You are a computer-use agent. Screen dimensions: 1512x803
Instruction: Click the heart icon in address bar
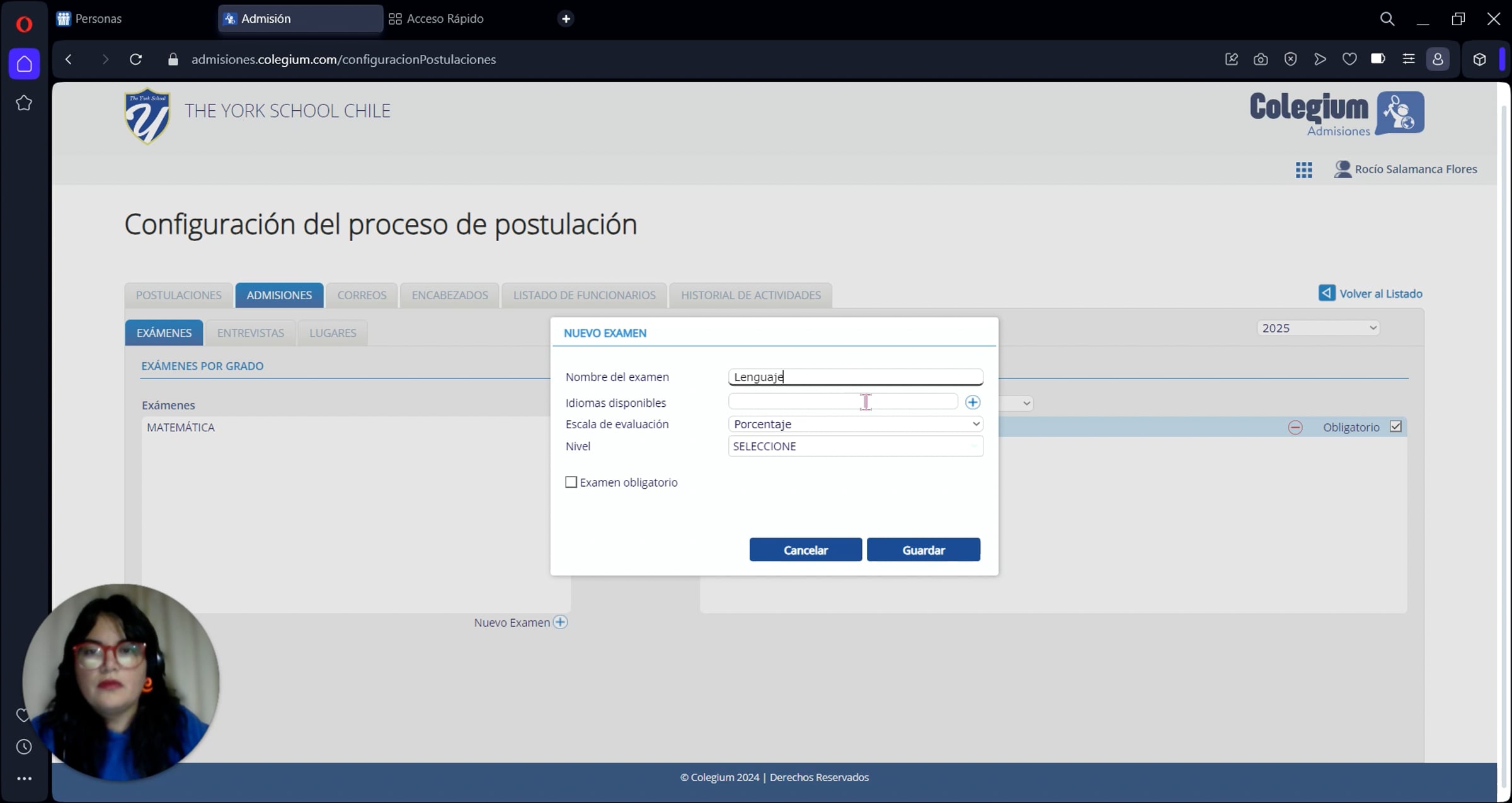pyautogui.click(x=1349, y=59)
